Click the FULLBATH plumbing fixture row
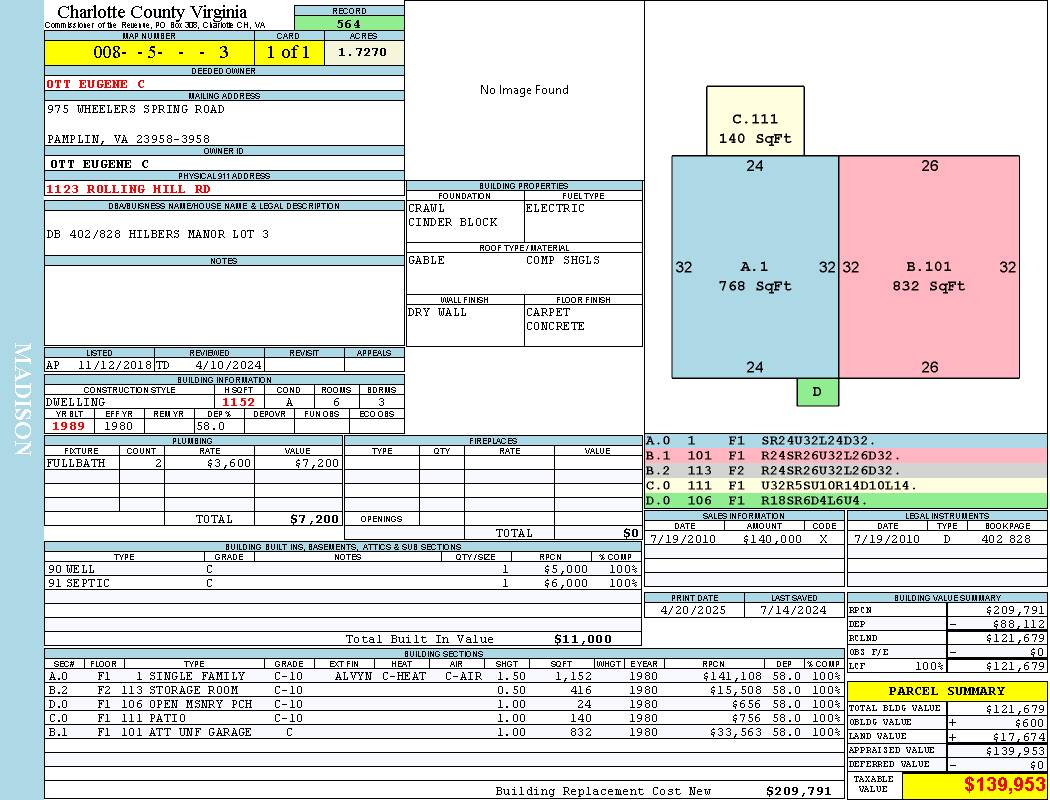Image resolution: width=1050 pixels, height=800 pixels. coord(193,463)
